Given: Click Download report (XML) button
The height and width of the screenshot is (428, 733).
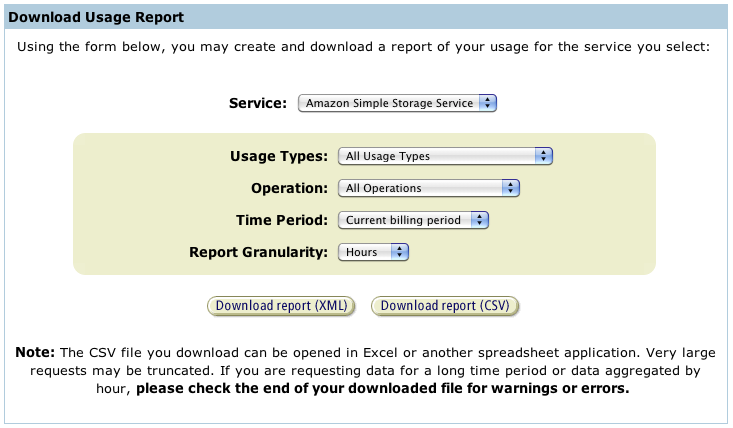Looking at the screenshot, I should 281,306.
